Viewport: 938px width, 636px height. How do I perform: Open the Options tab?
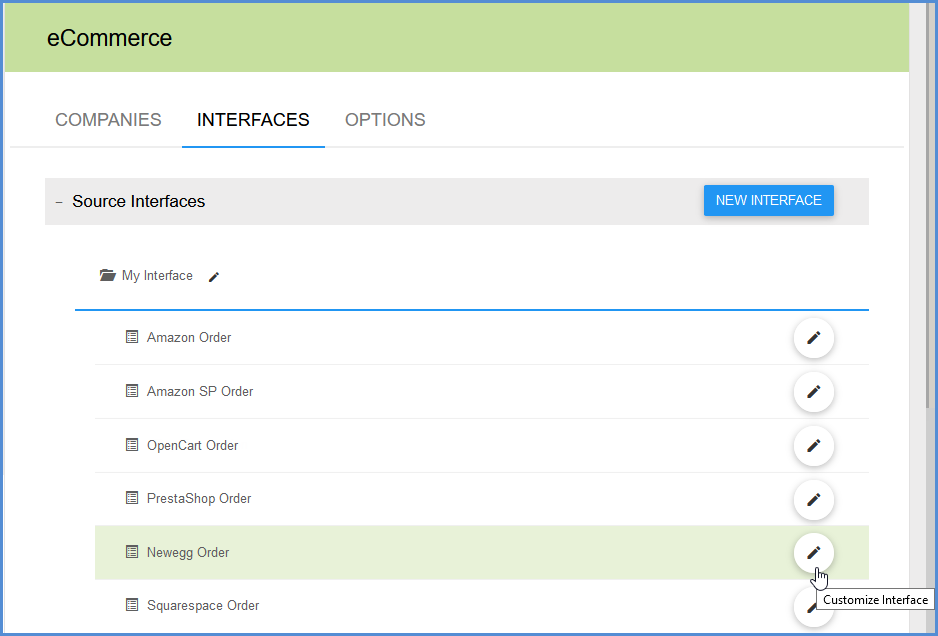(x=385, y=120)
